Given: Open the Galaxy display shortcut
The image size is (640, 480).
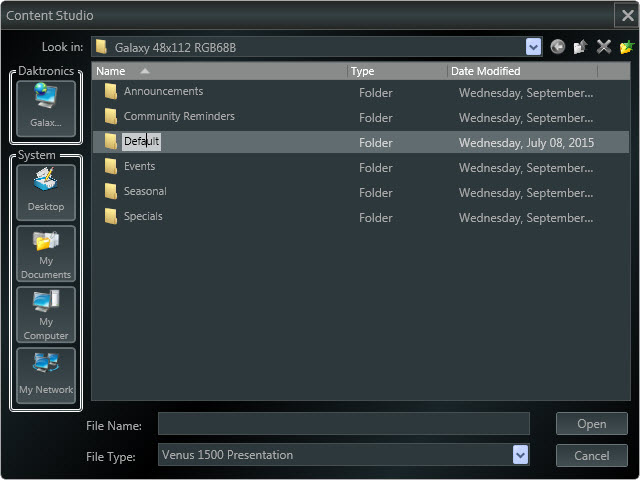Looking at the screenshot, I should coord(46,109).
